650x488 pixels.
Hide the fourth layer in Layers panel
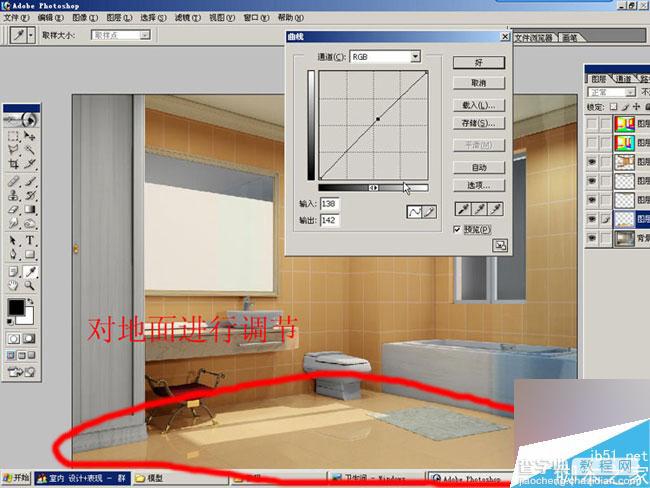592,181
